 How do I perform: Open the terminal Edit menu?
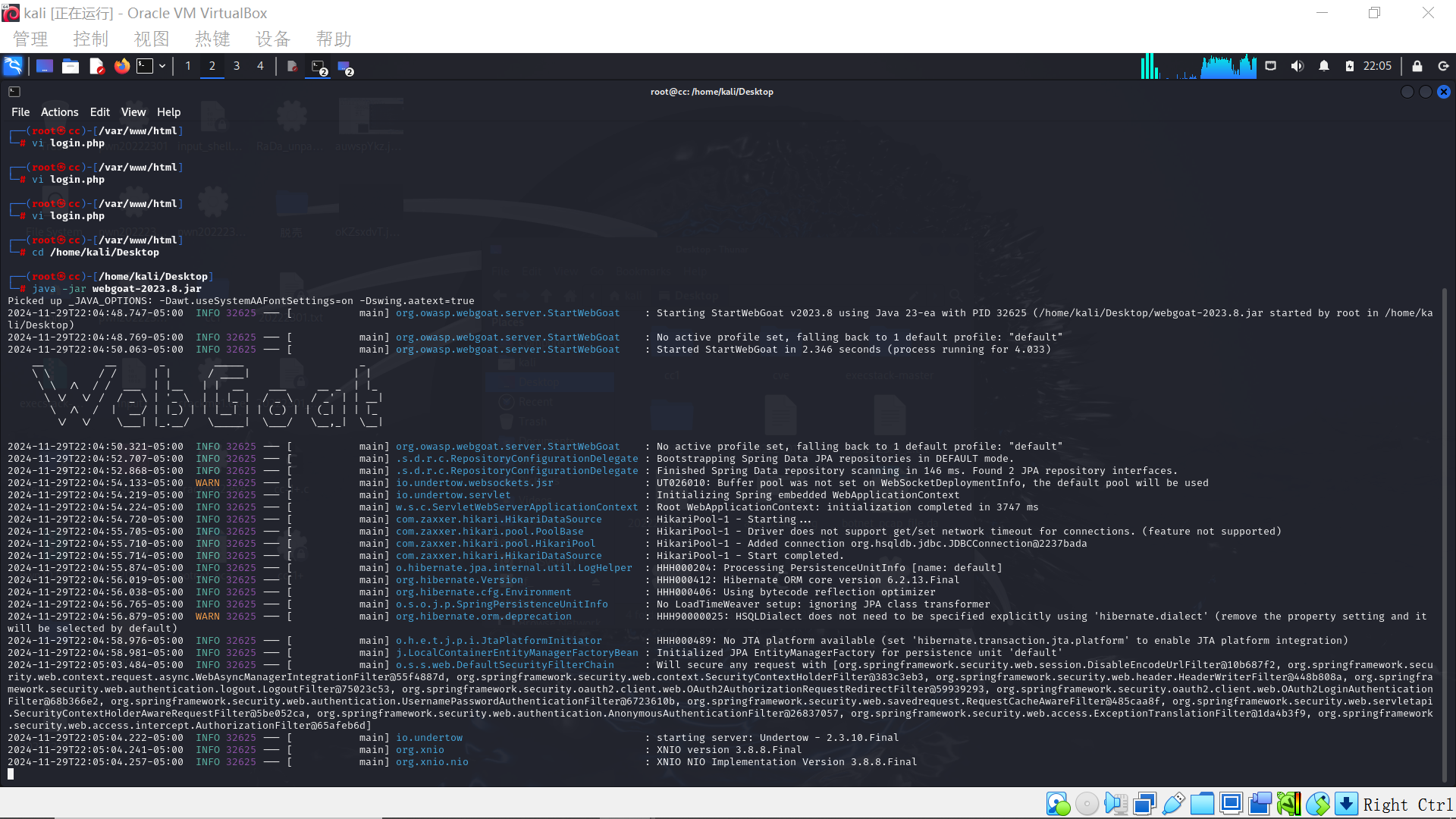pyautogui.click(x=100, y=112)
